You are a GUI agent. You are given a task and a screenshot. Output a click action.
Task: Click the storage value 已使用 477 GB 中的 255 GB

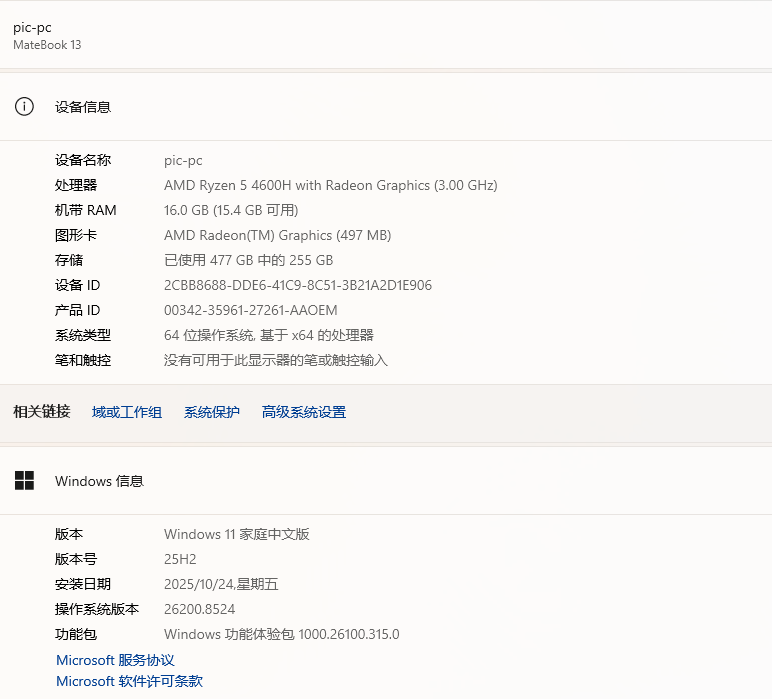pos(249,260)
